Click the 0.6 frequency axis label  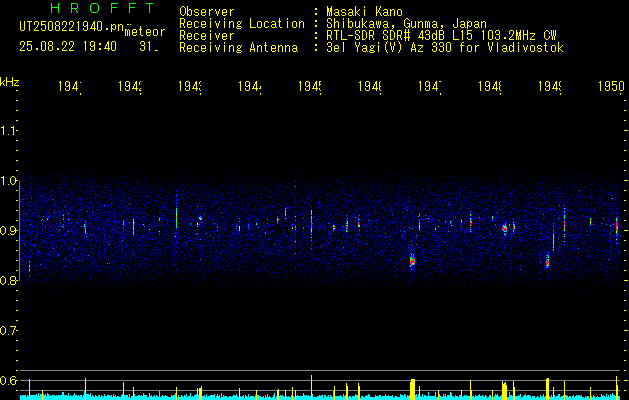[x=8, y=380]
